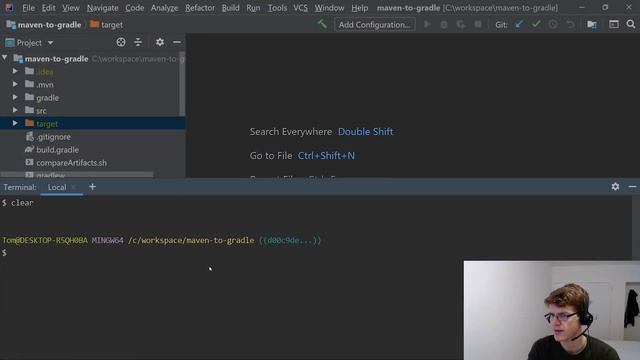Open the Edit menu

click(48, 8)
